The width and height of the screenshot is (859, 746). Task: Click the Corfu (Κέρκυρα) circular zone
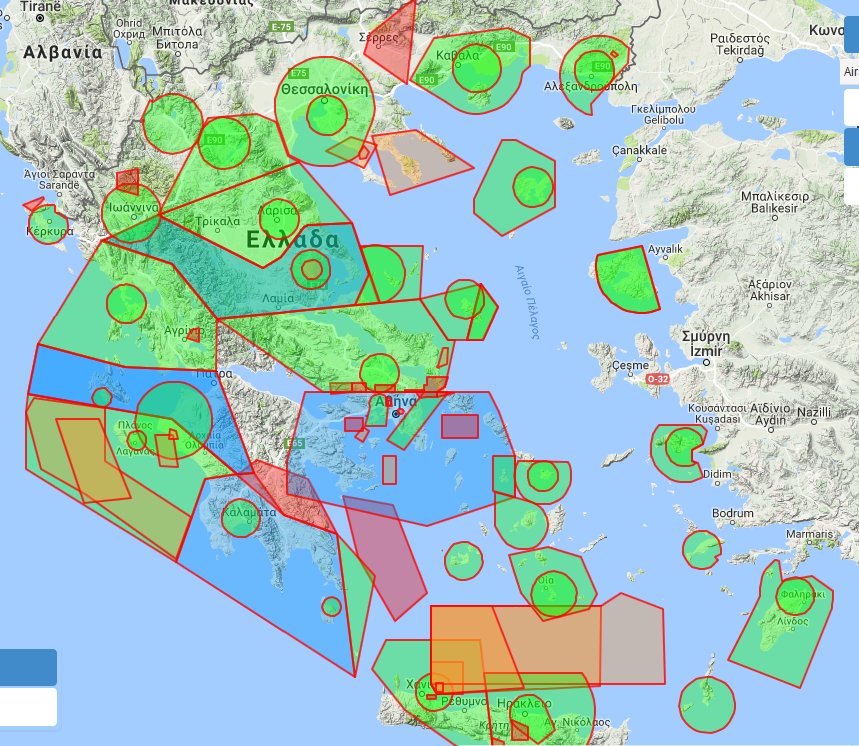[49, 224]
